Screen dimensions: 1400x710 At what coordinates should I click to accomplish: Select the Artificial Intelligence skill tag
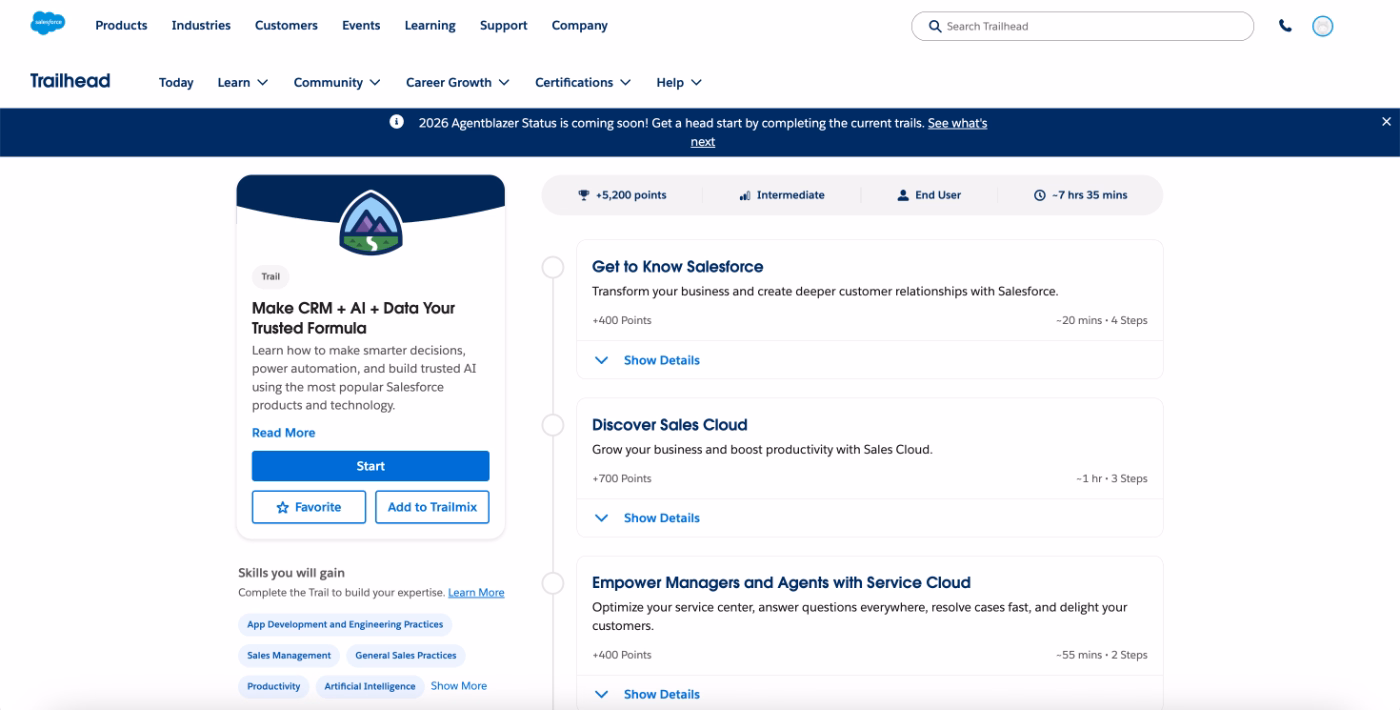[x=369, y=687]
